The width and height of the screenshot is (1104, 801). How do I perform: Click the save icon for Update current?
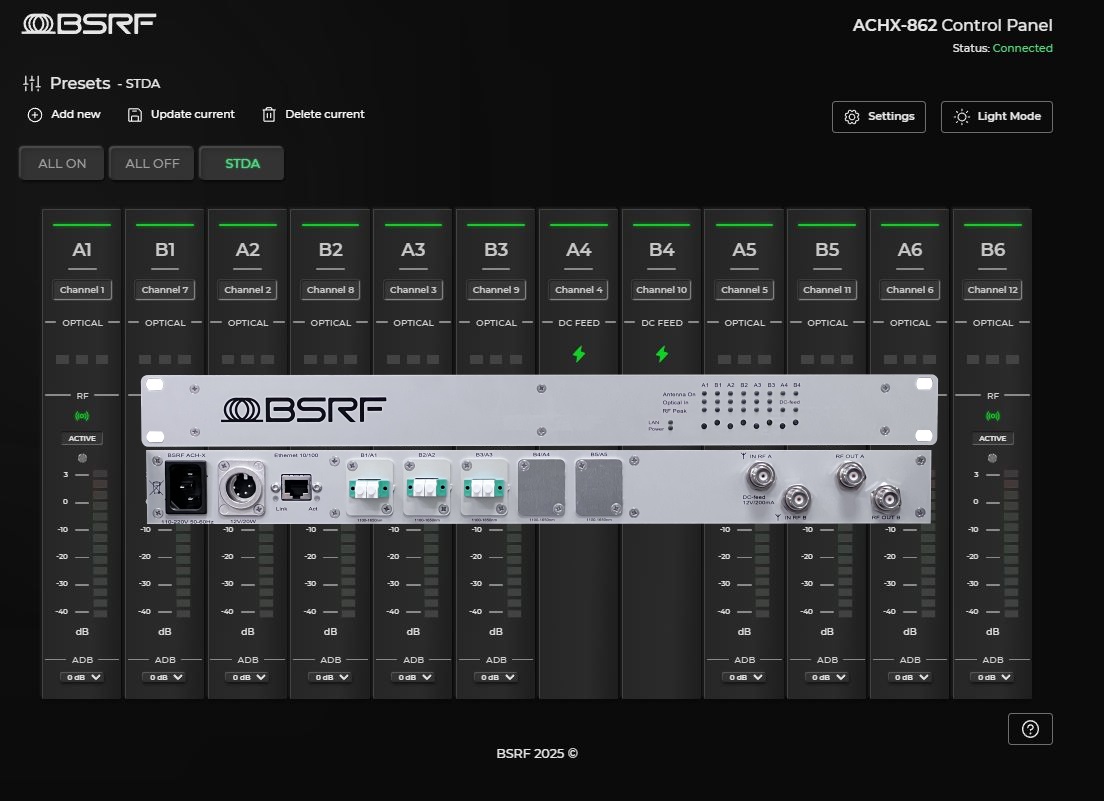[x=135, y=115]
